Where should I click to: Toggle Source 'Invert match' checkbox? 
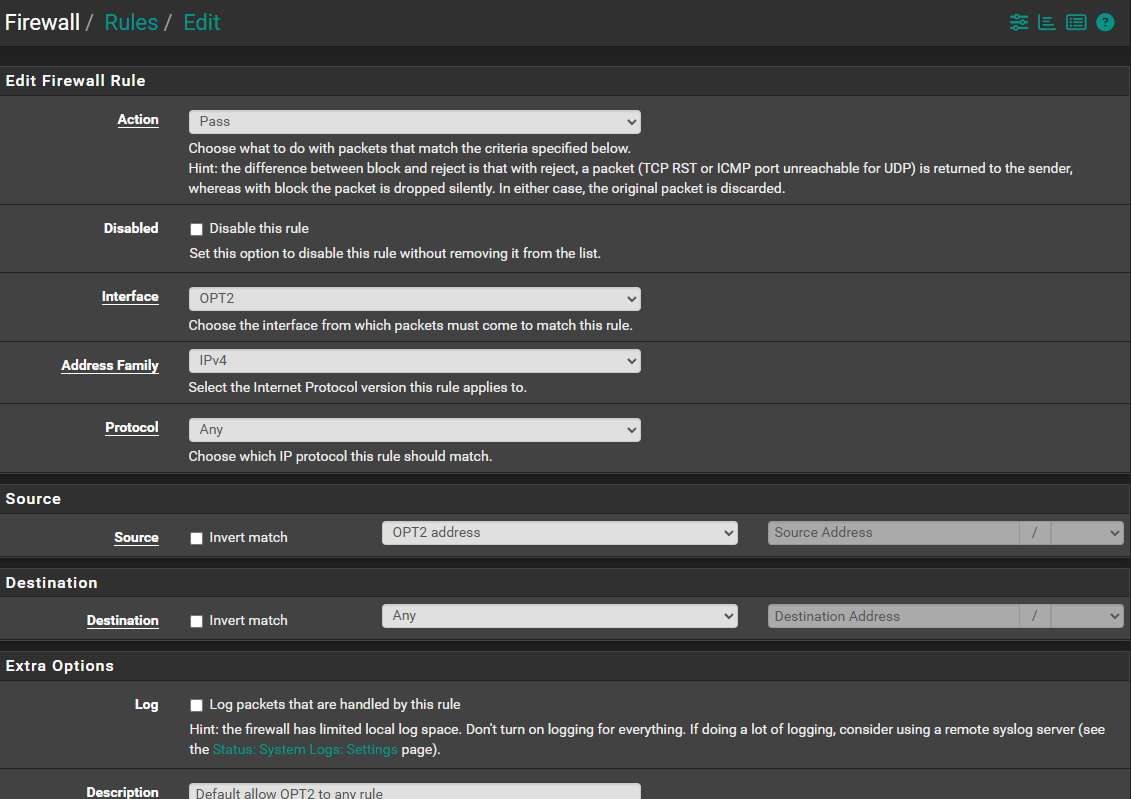coord(196,538)
